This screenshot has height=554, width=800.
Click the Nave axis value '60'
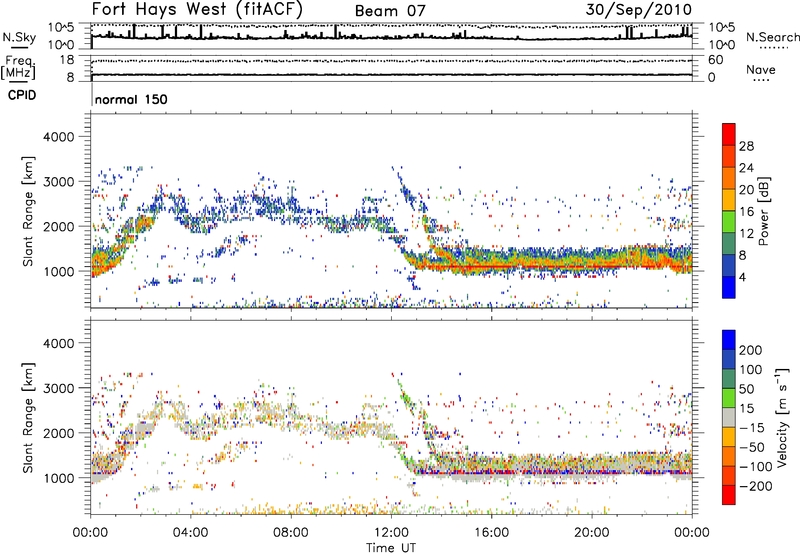[715, 60]
